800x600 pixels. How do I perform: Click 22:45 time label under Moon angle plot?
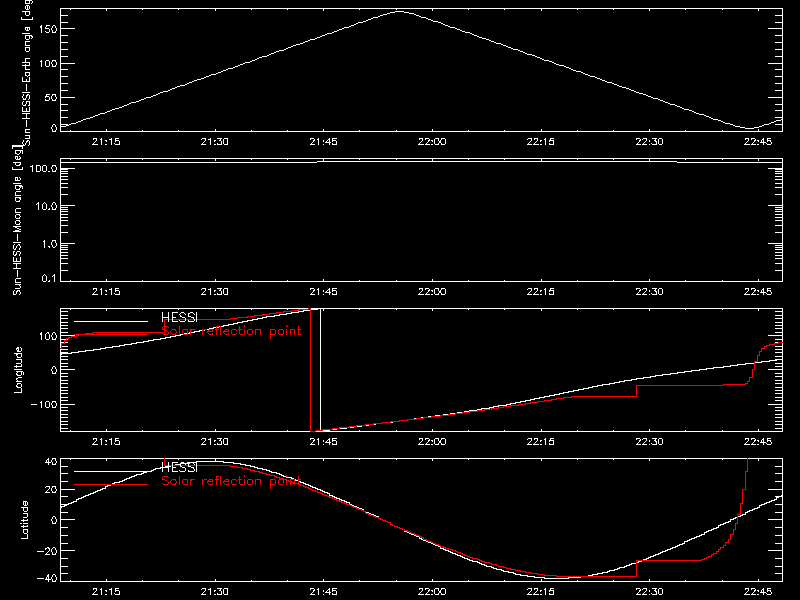[x=758, y=292]
